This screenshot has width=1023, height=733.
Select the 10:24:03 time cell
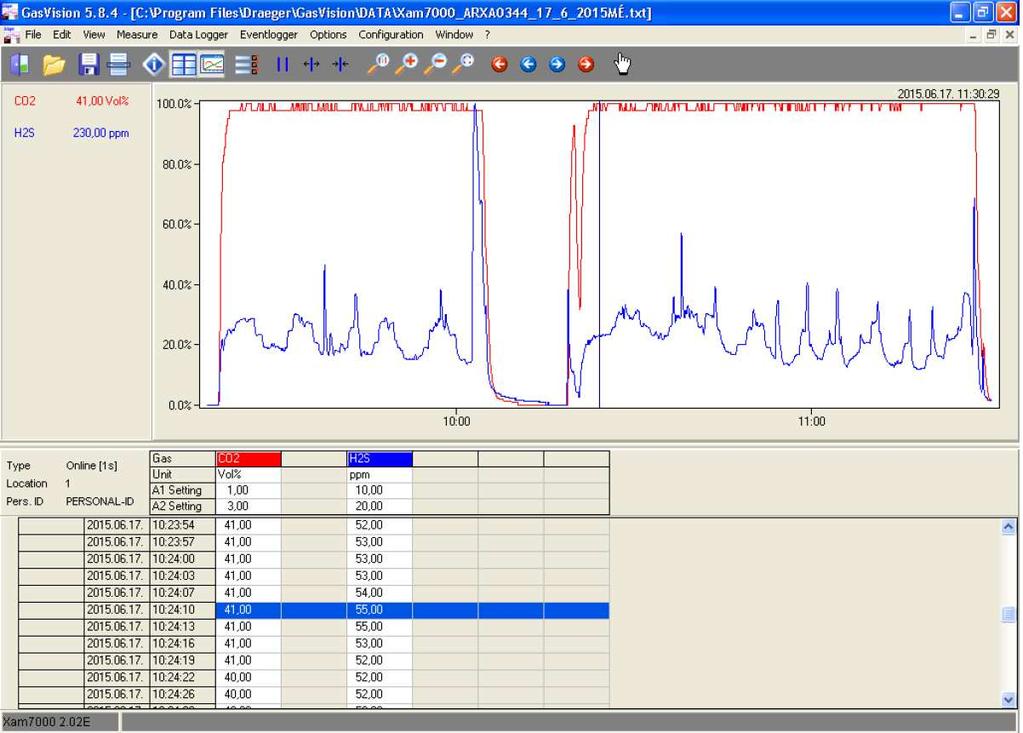click(x=183, y=576)
